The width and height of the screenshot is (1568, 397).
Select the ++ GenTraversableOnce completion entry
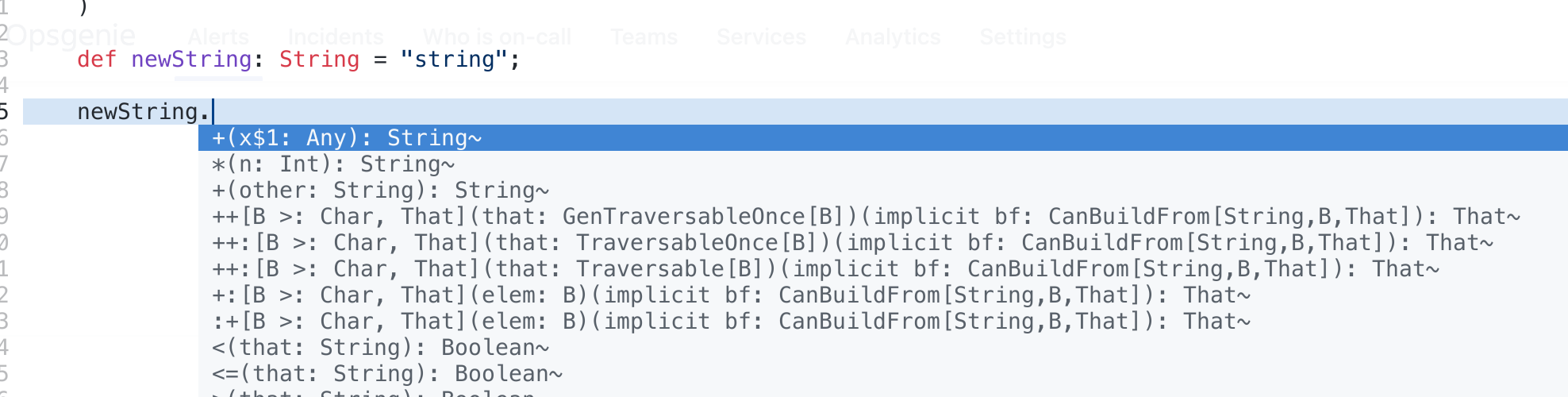(882, 217)
